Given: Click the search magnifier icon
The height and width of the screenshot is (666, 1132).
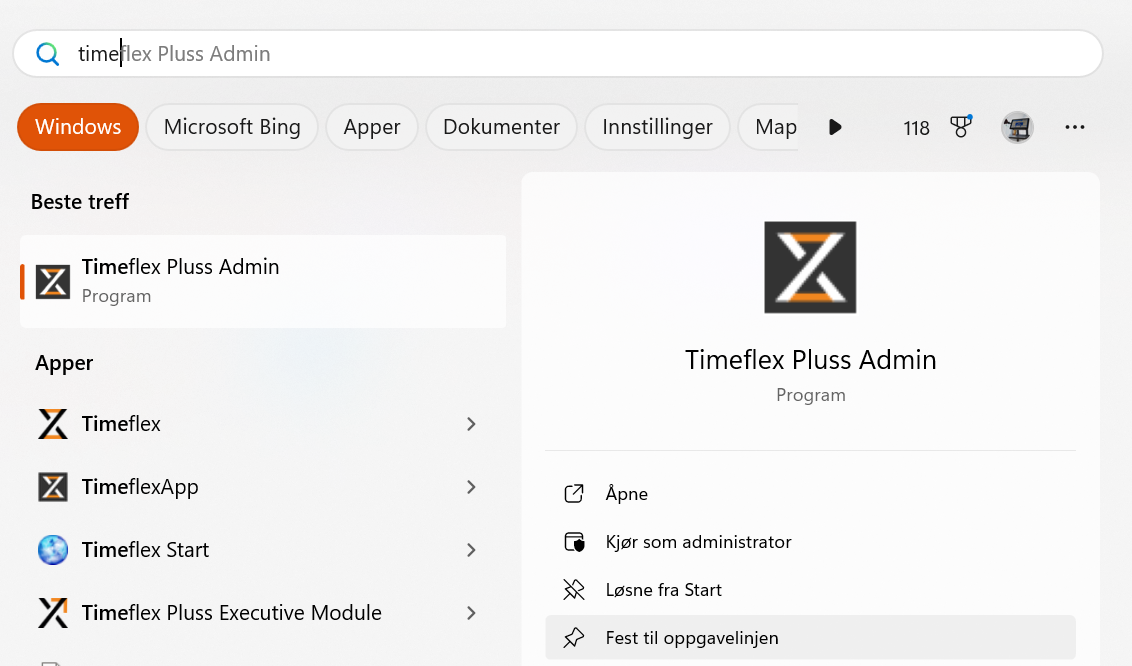Looking at the screenshot, I should (48, 54).
